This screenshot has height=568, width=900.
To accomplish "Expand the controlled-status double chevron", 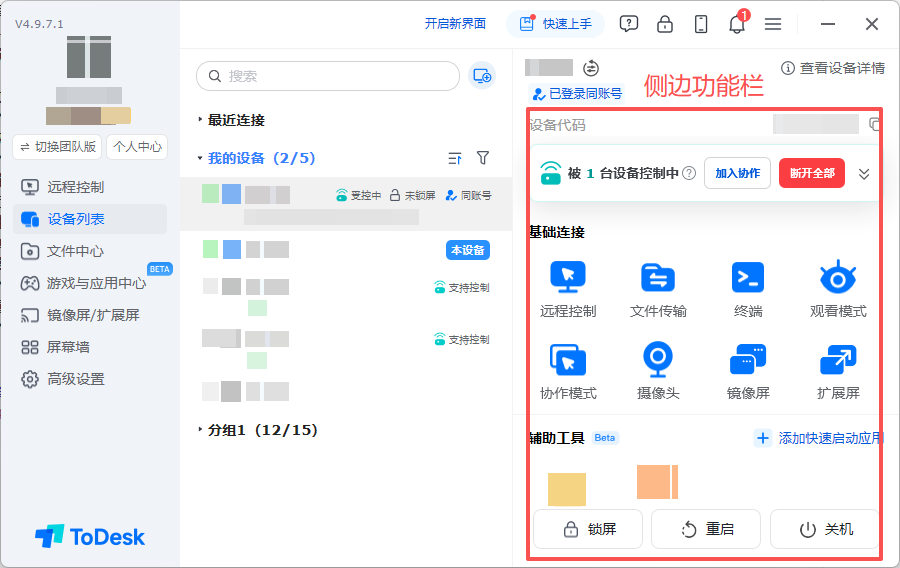I will coord(864,174).
